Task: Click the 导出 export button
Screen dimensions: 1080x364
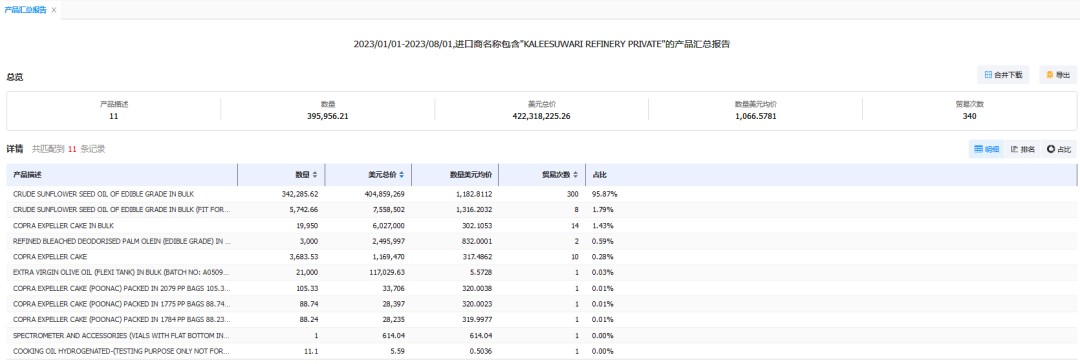Action: (1057, 75)
